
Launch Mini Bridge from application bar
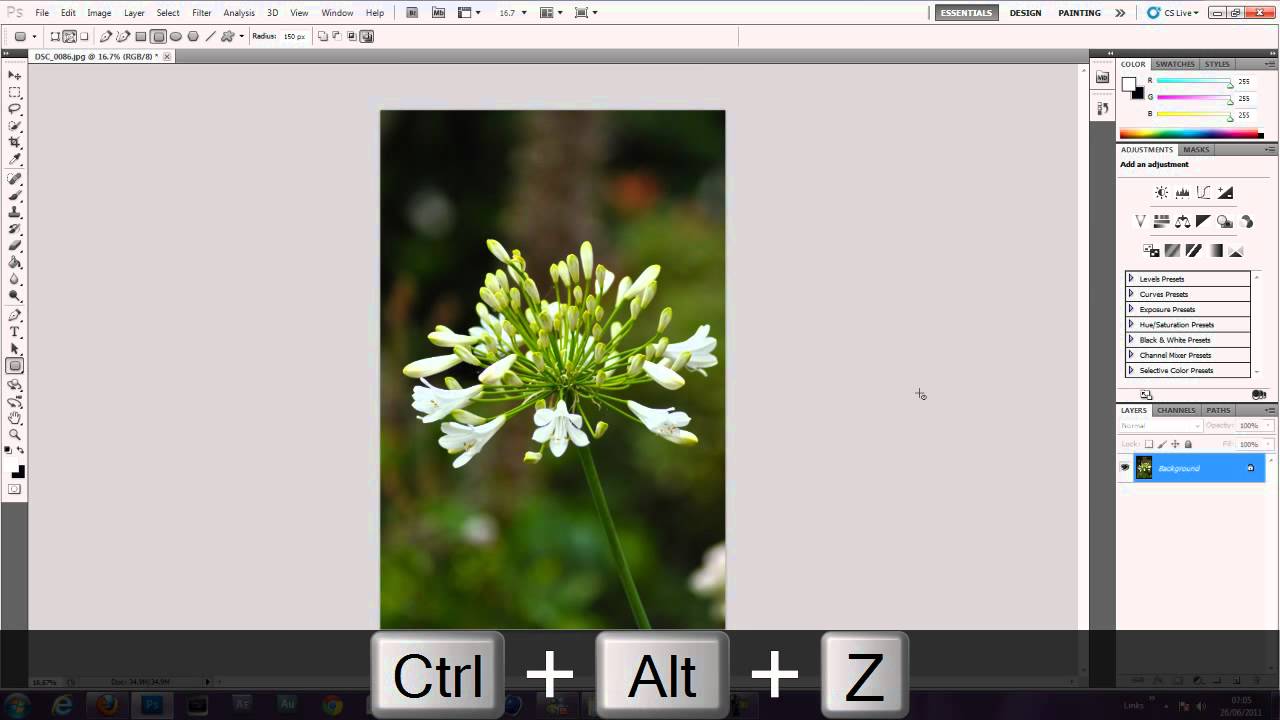[438, 13]
